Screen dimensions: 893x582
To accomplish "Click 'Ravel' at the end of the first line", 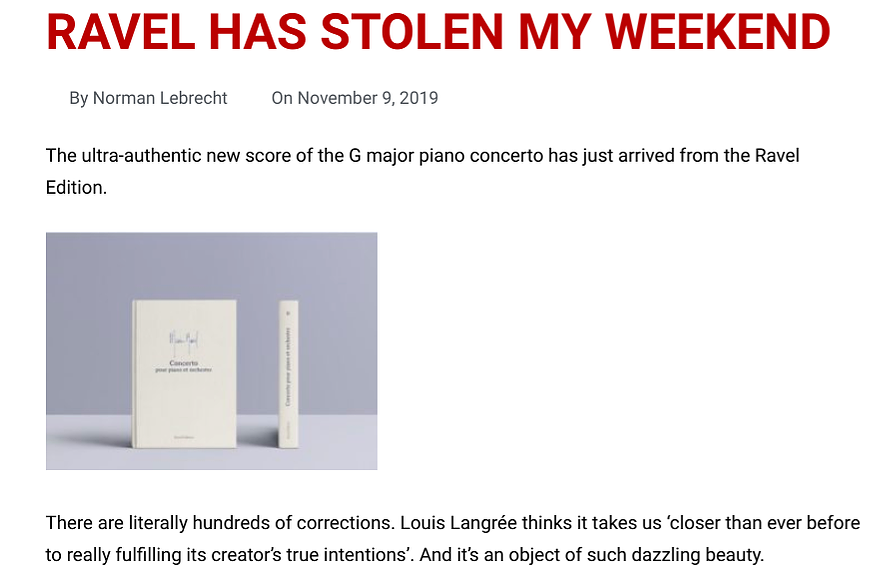I will point(777,155).
